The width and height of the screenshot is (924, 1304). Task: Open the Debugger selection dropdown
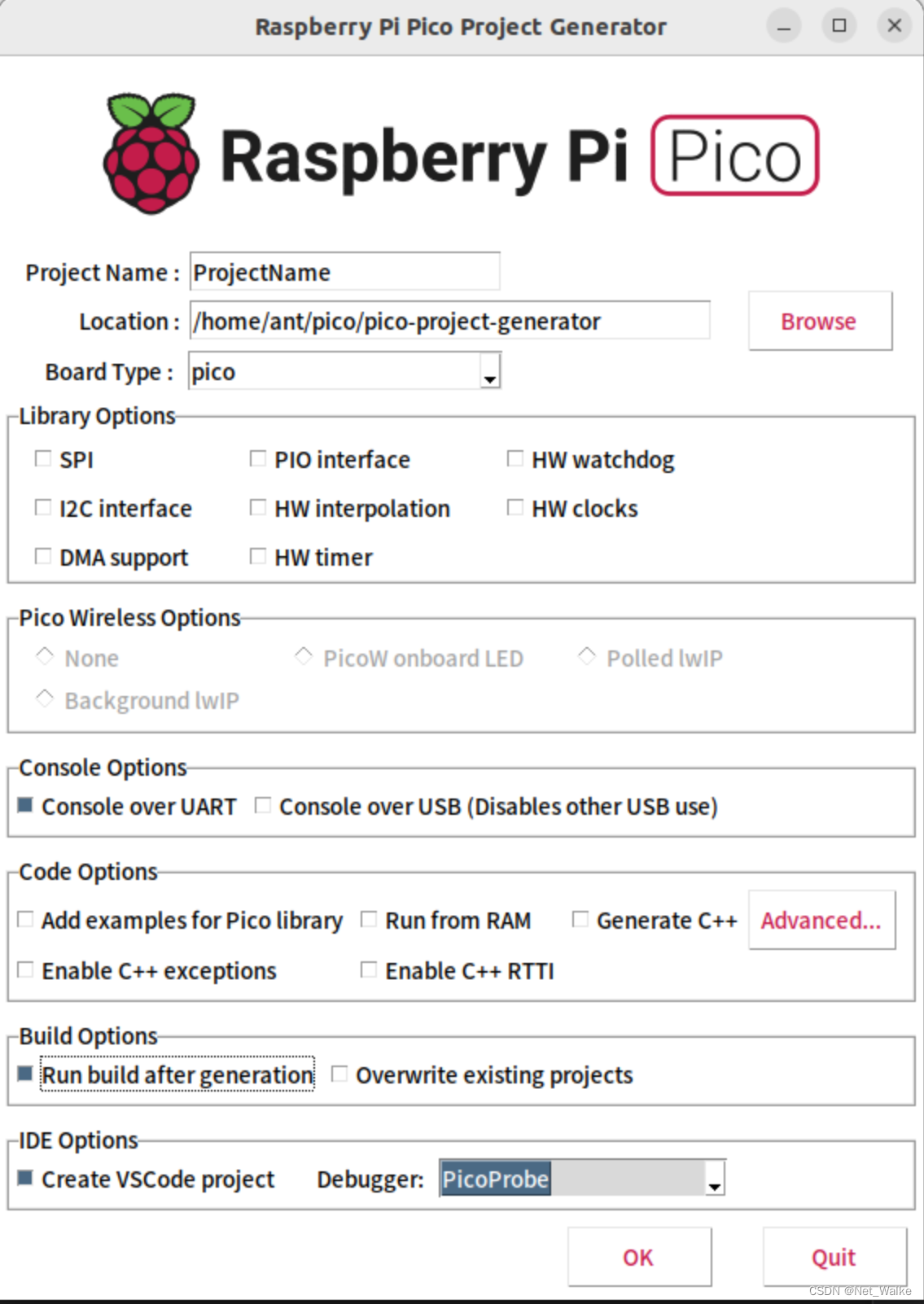(714, 1182)
